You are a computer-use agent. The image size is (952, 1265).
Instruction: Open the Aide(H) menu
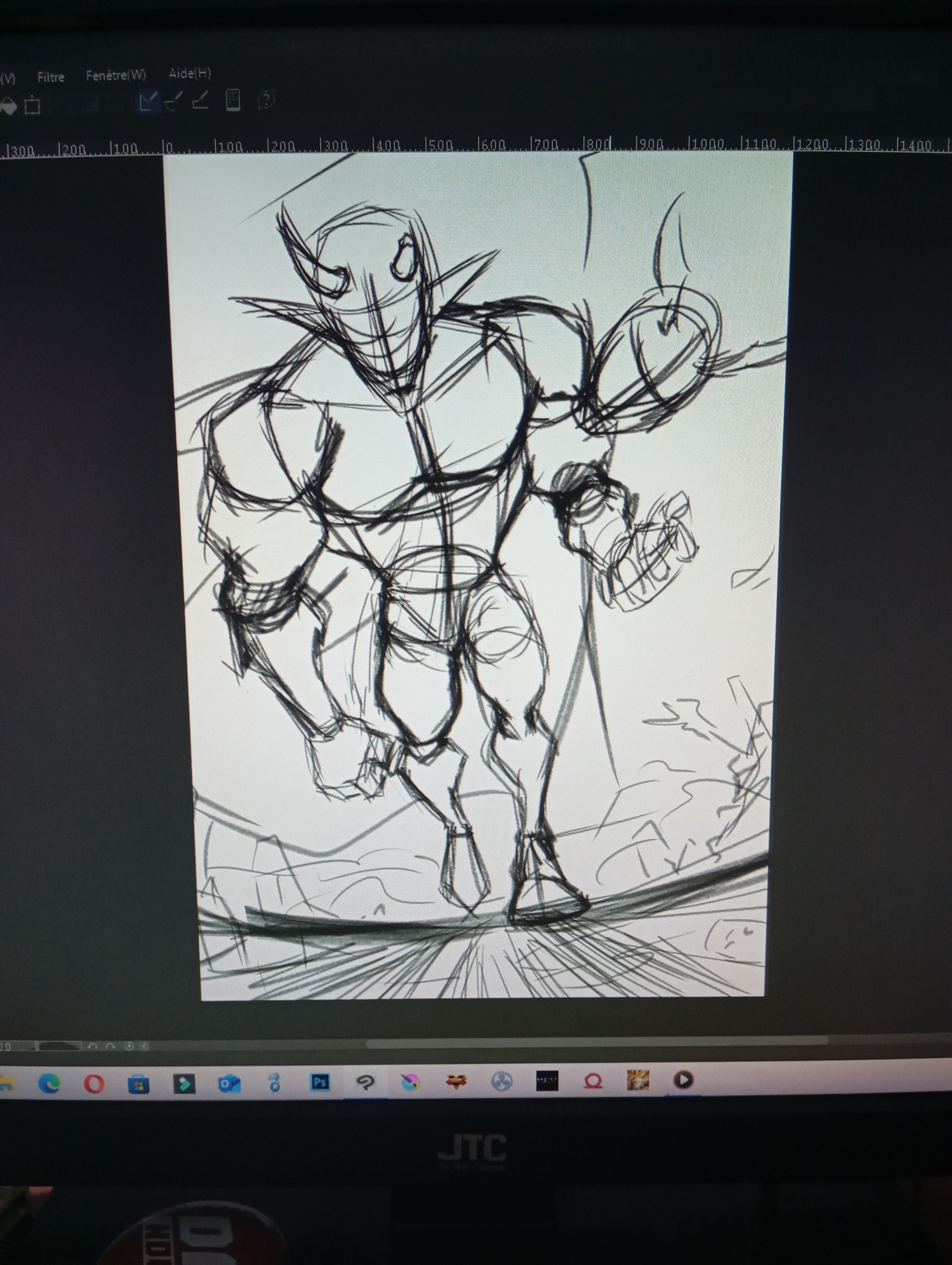coord(190,73)
